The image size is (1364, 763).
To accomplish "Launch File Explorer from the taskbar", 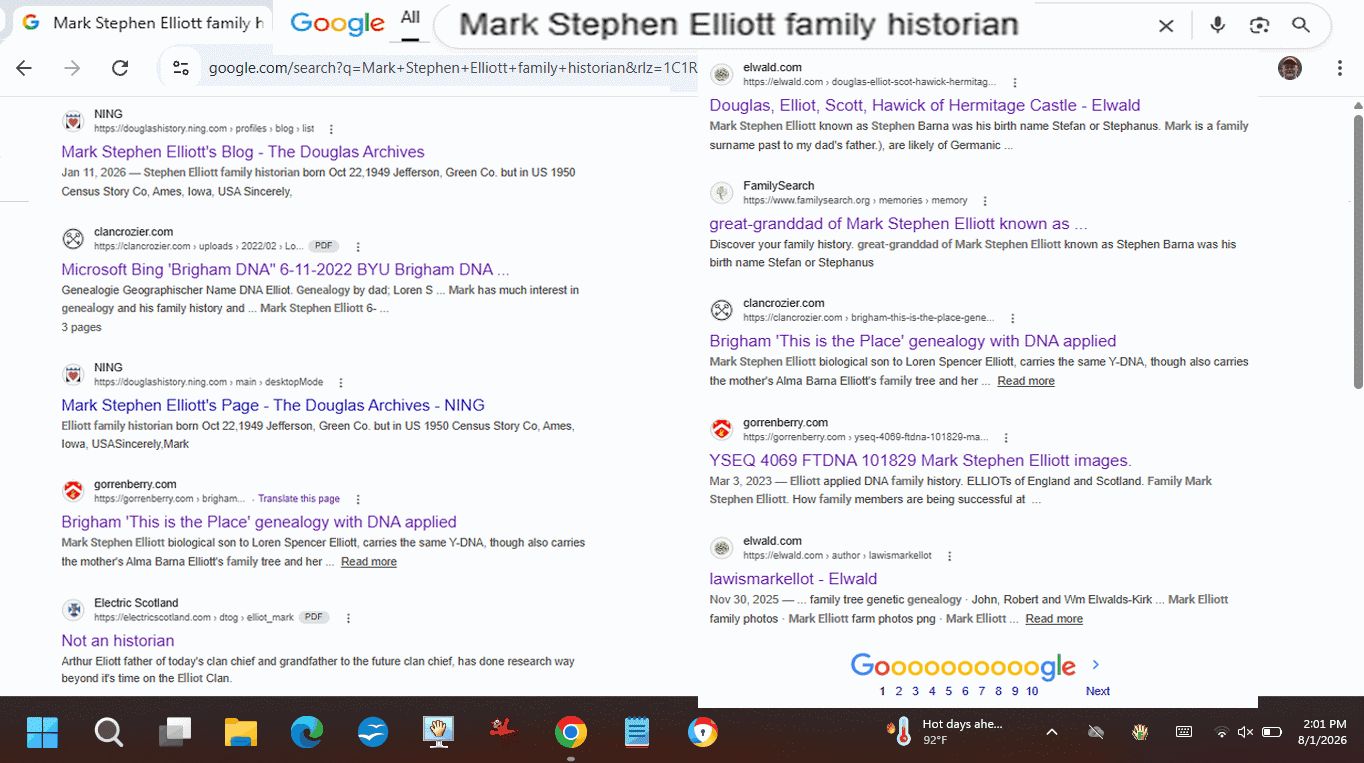I will [x=241, y=733].
